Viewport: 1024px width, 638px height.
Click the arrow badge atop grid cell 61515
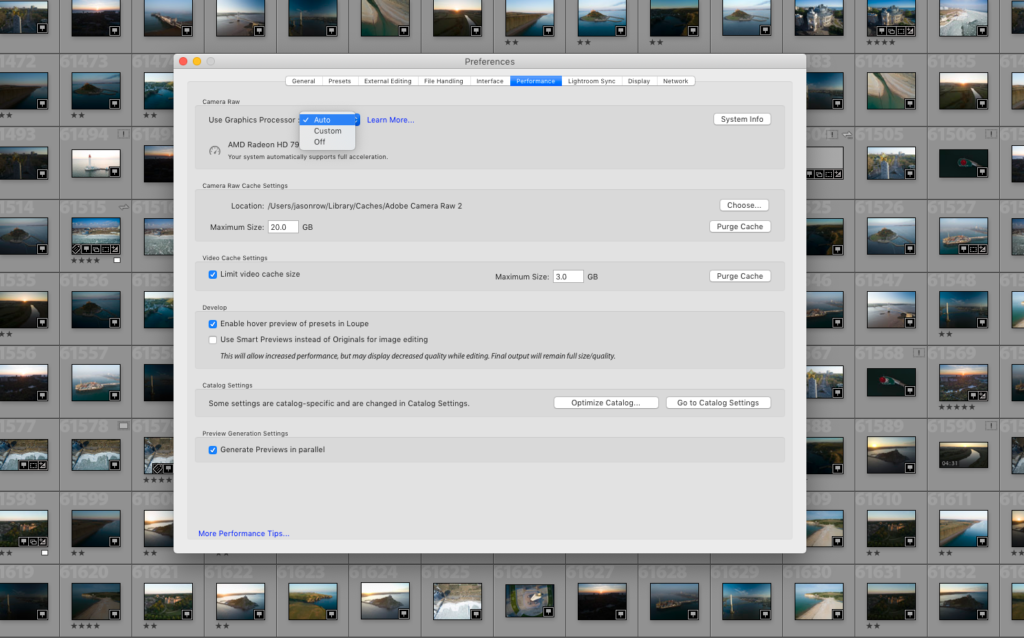point(123,207)
